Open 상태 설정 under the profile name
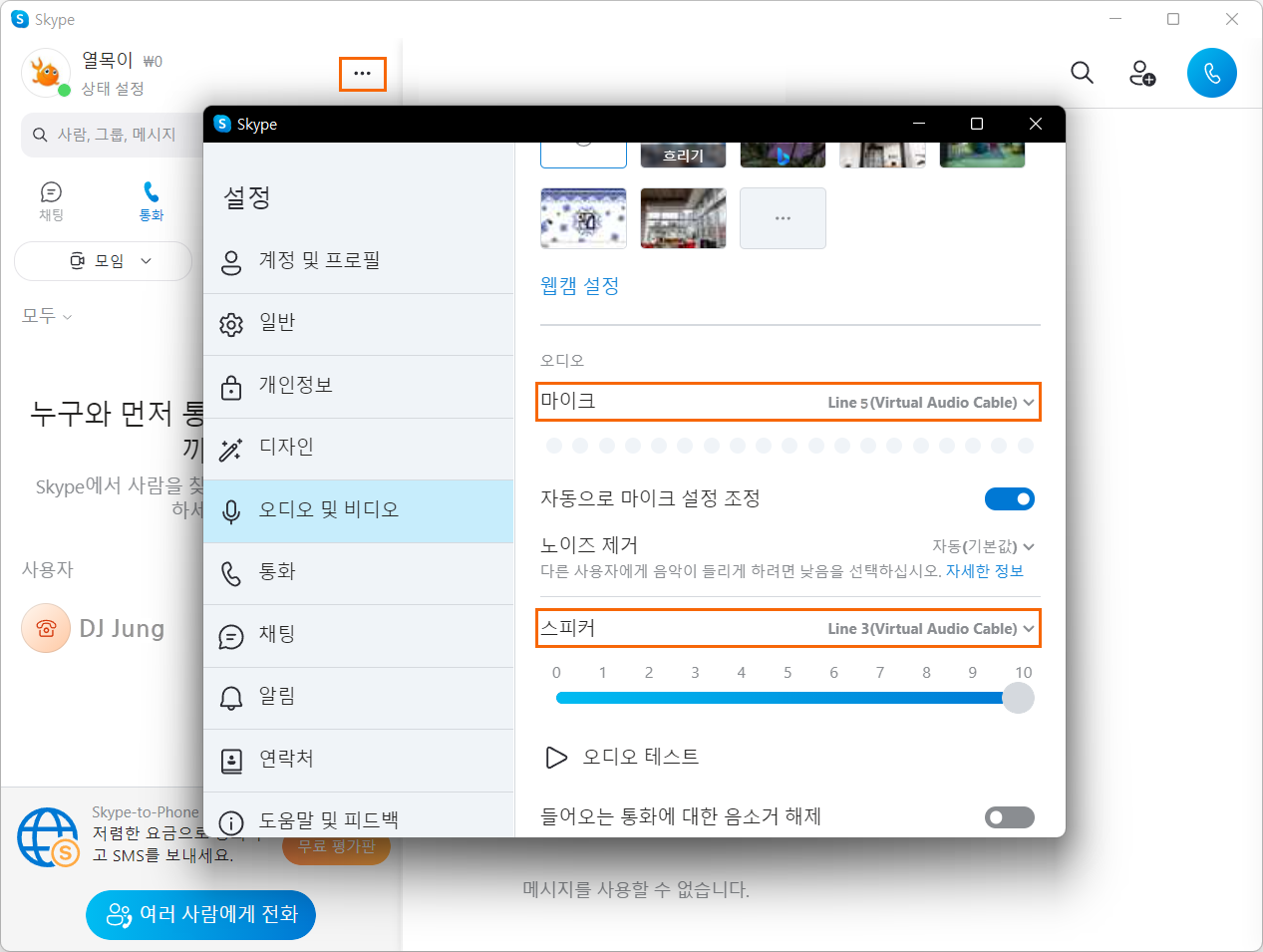The image size is (1263, 952). pyautogui.click(x=113, y=89)
